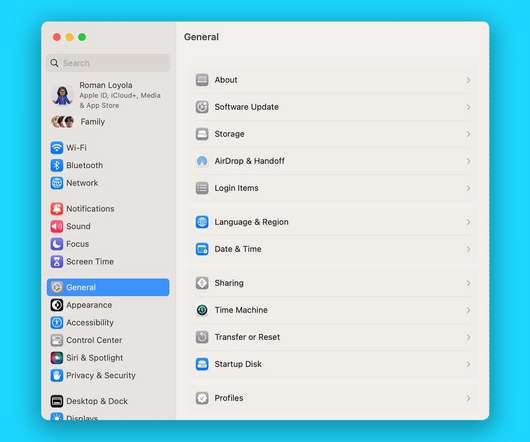Click the Family members avatars

pos(63,122)
